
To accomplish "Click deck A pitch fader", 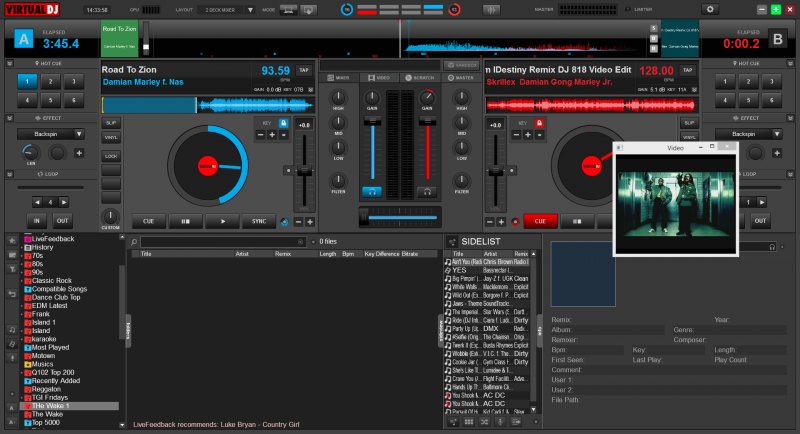I will coord(304,171).
